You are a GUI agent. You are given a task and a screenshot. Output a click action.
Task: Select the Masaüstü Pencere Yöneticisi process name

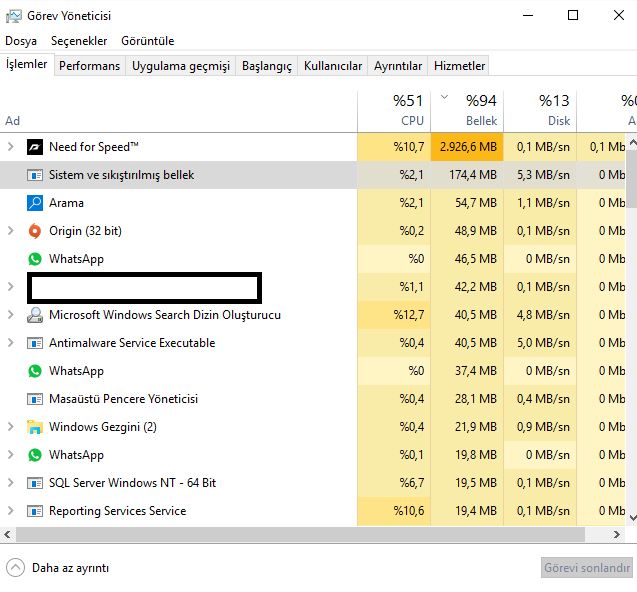pos(124,399)
